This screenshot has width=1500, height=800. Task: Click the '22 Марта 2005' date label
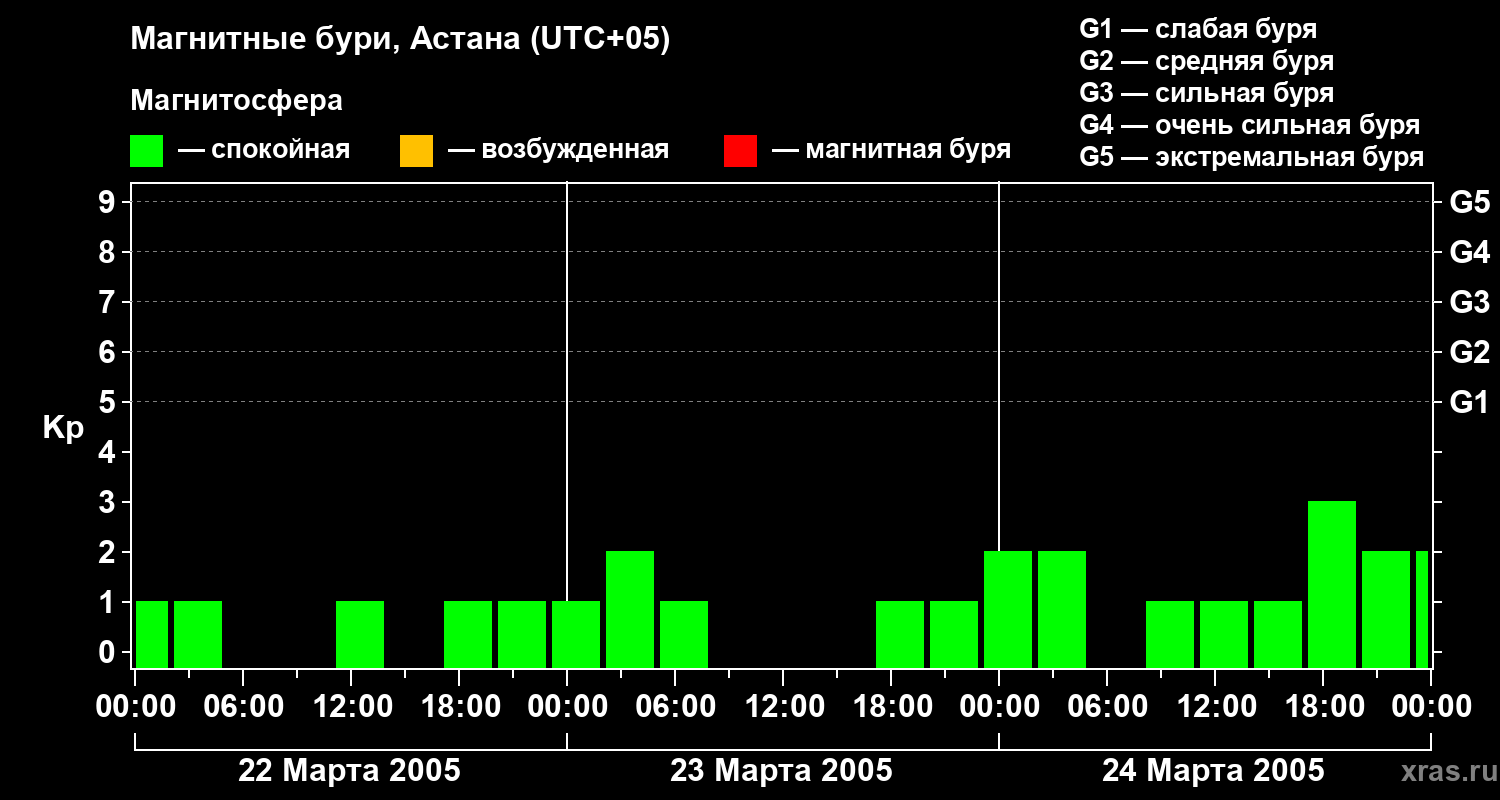(x=349, y=771)
